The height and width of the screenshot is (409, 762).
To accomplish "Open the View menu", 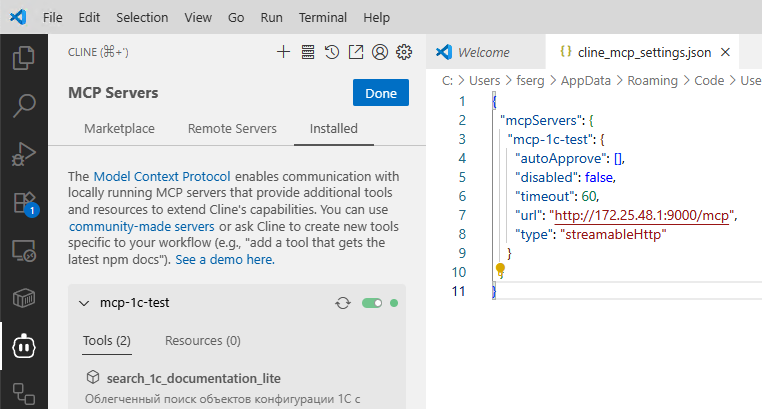I will (198, 17).
